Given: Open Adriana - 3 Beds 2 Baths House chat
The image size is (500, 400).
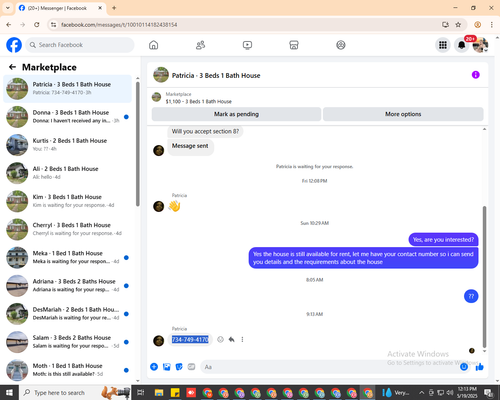Looking at the screenshot, I should click(x=67, y=286).
